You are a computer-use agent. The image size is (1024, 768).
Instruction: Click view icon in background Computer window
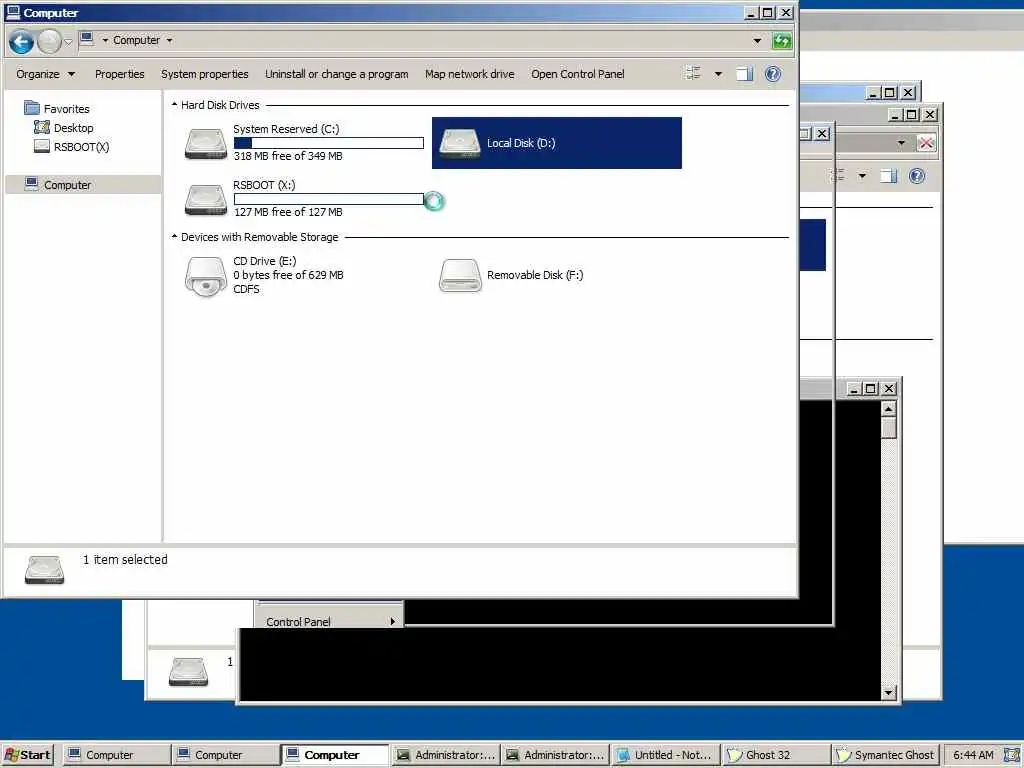pyautogui.click(x=838, y=175)
